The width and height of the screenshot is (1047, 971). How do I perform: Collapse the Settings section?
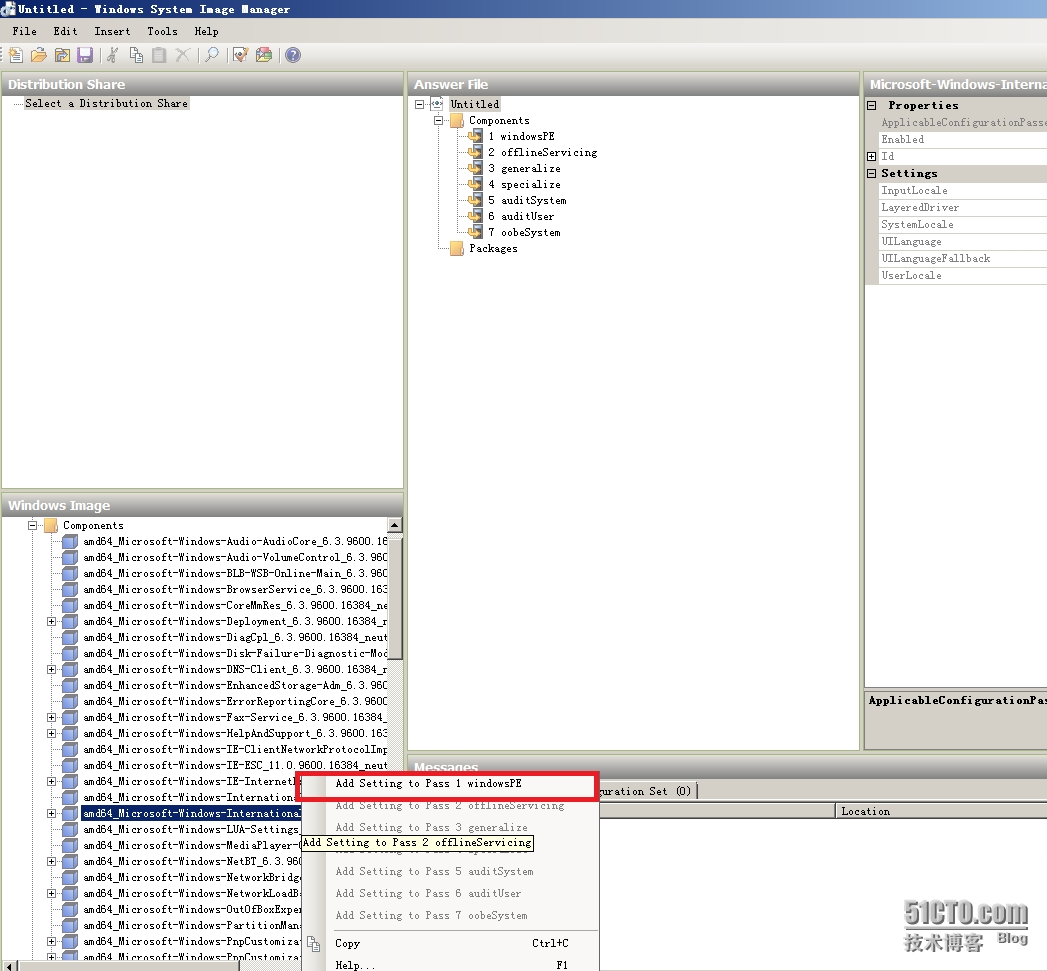click(x=871, y=174)
